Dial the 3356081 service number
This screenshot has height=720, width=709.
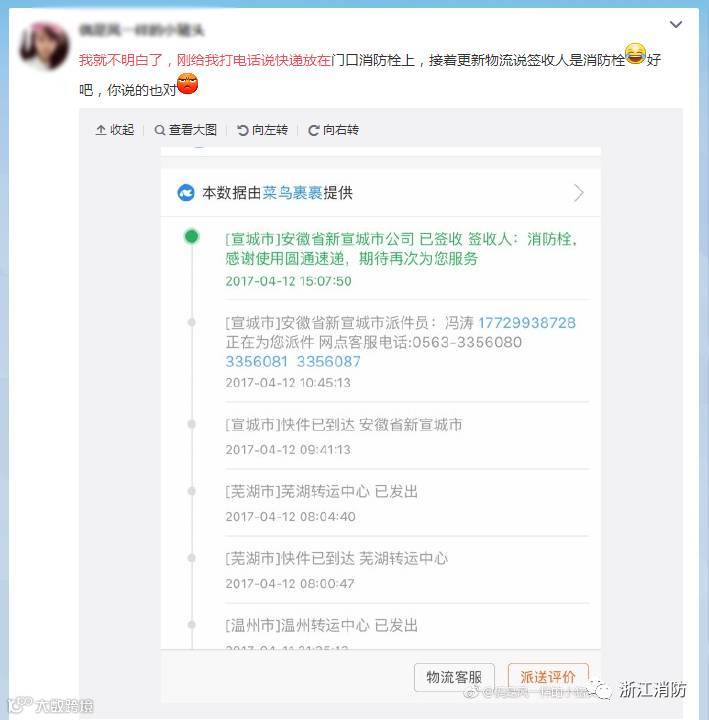coord(257,361)
